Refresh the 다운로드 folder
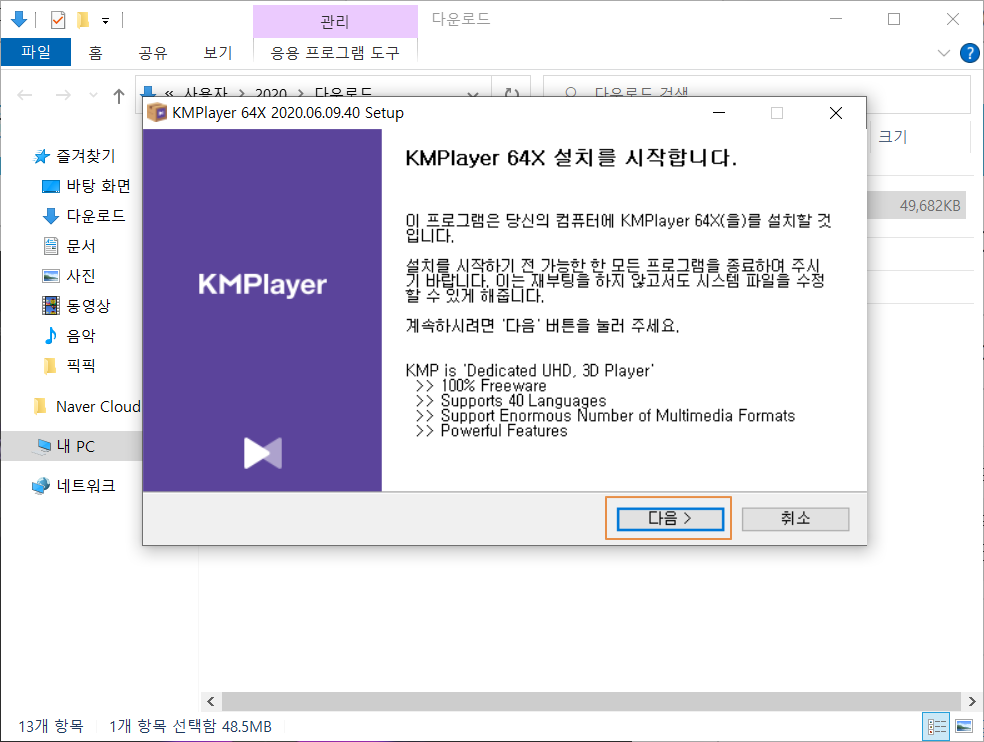The image size is (984, 742). [512, 93]
